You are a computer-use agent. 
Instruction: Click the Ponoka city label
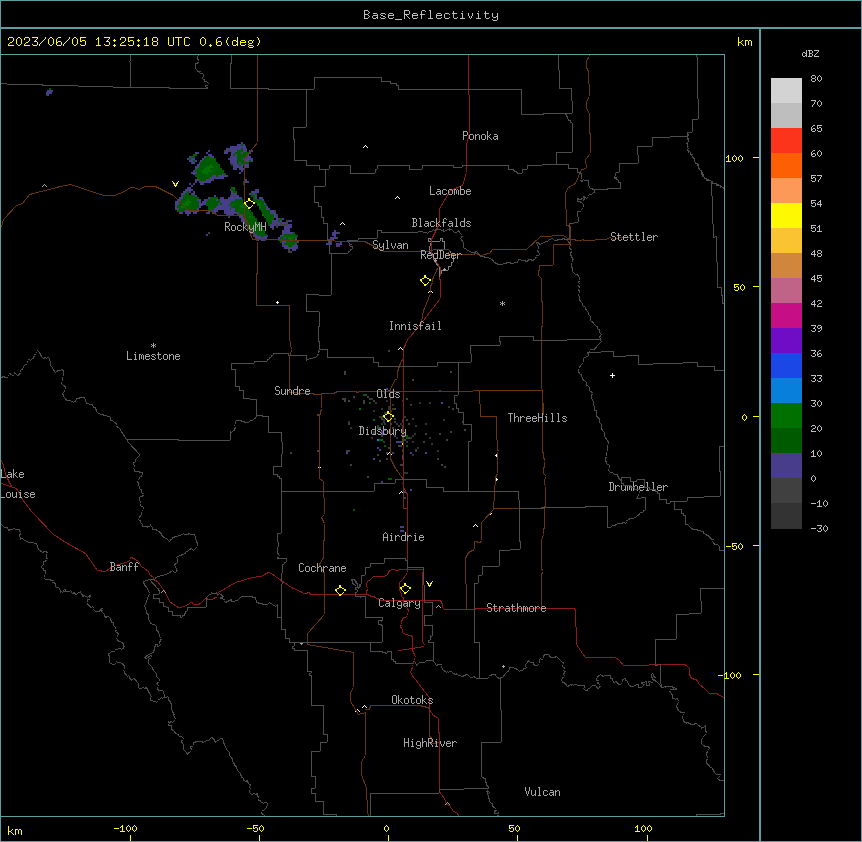pos(480,136)
